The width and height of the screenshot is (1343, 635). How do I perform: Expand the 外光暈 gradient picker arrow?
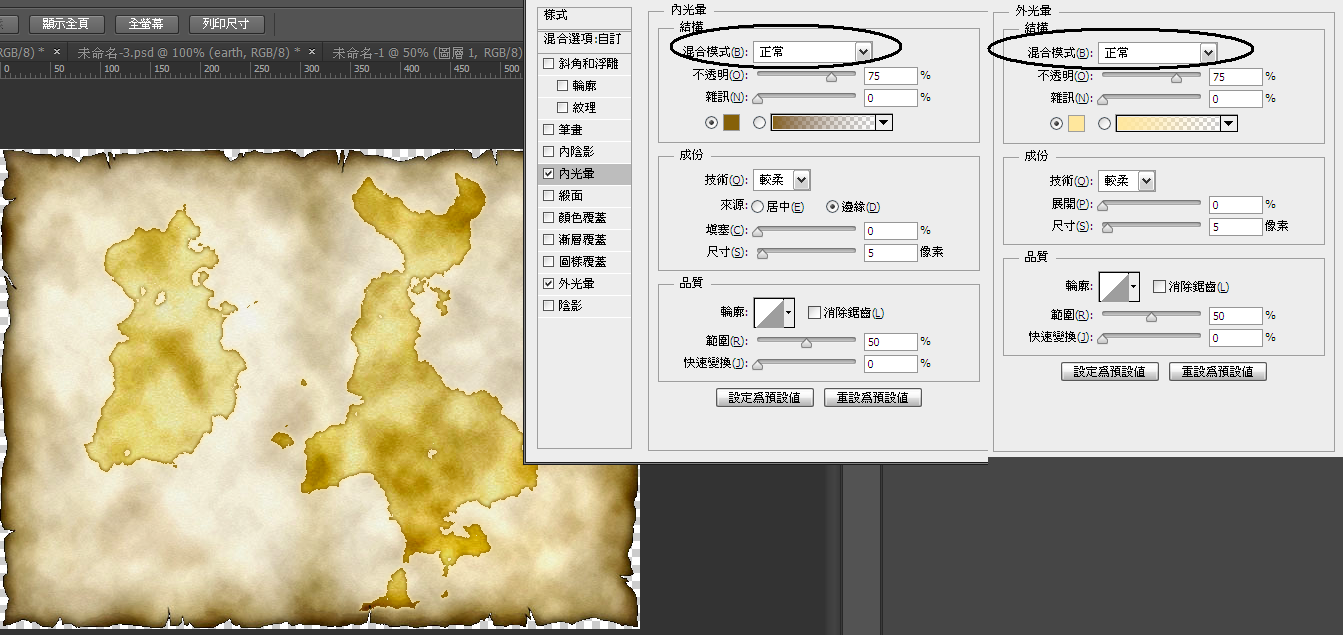pos(1229,123)
